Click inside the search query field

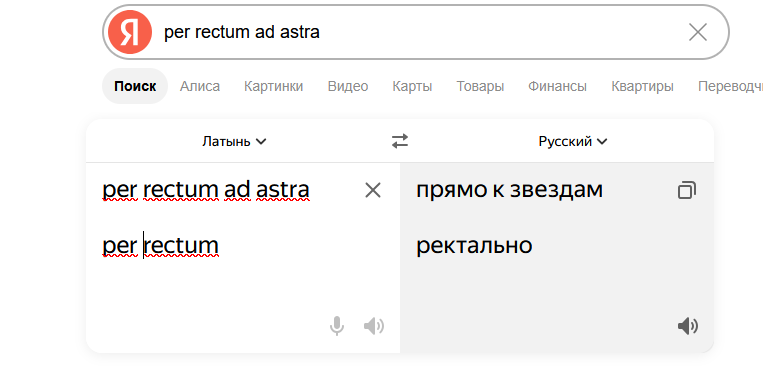(418, 33)
